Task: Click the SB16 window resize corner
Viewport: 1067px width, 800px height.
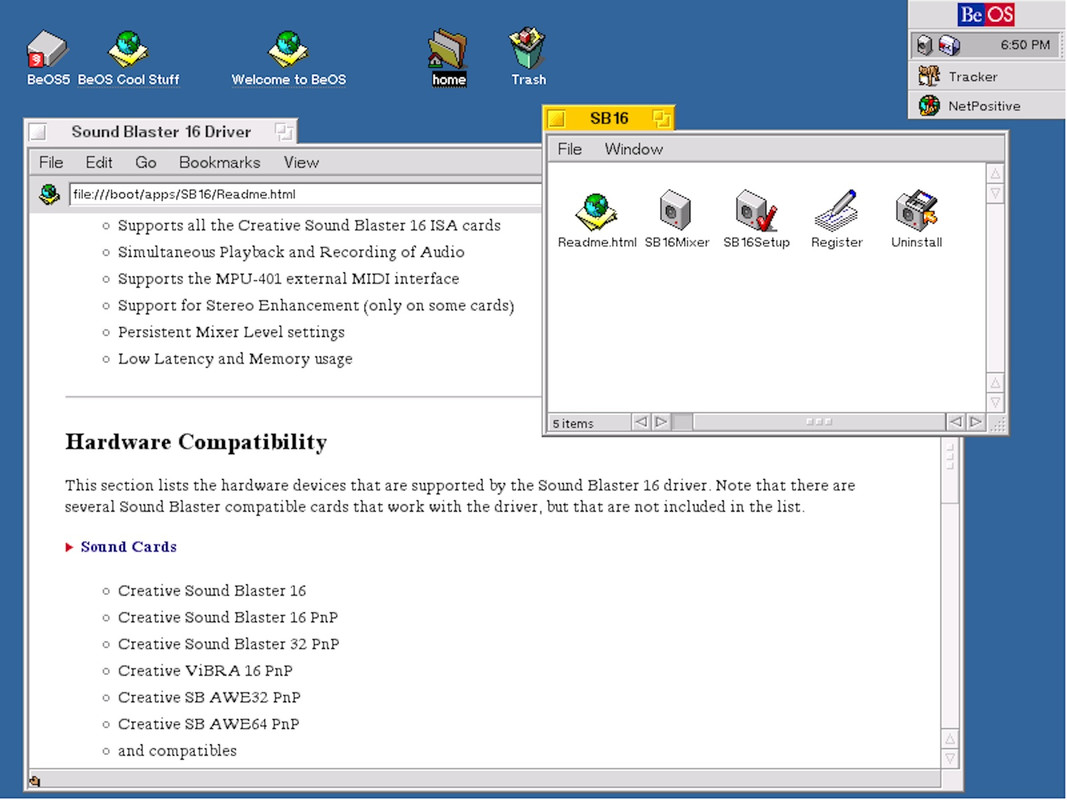Action: point(998,424)
